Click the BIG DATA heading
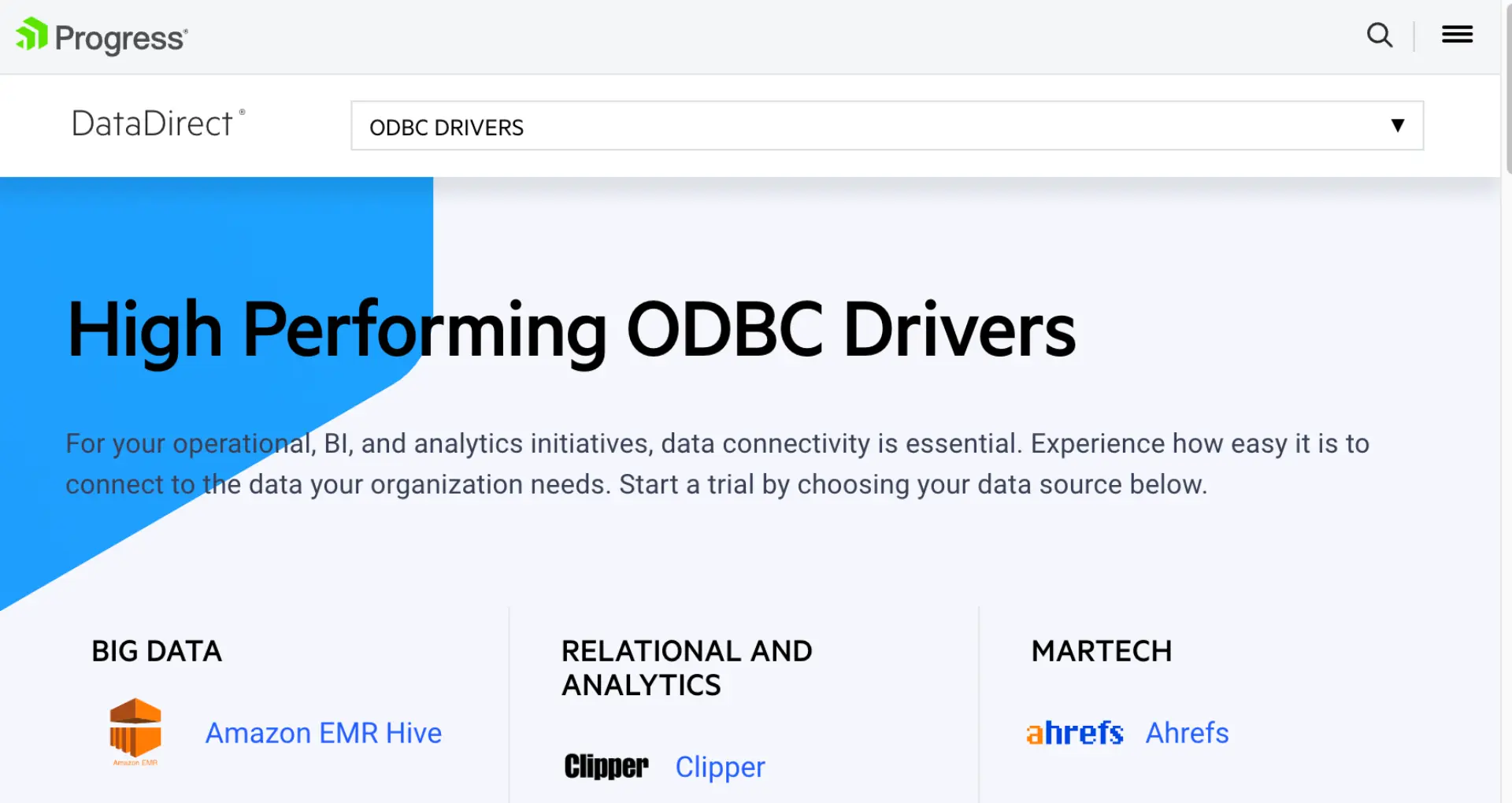The image size is (1512, 803). [x=157, y=651]
